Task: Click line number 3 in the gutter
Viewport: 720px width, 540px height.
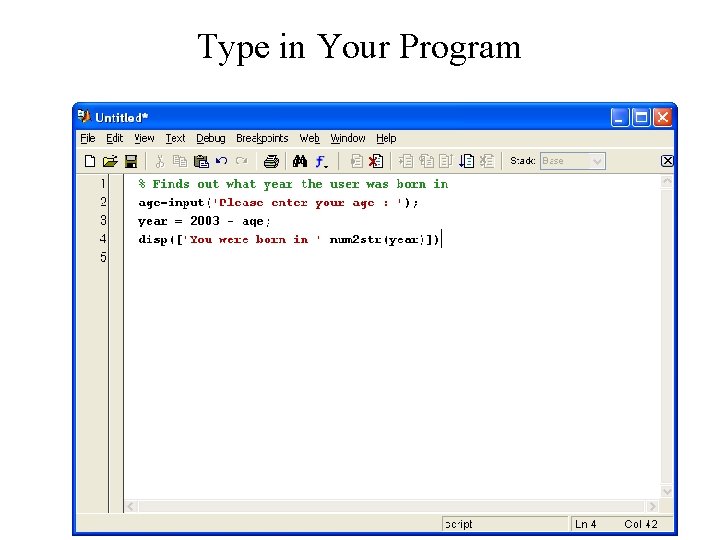Action: click(x=103, y=220)
